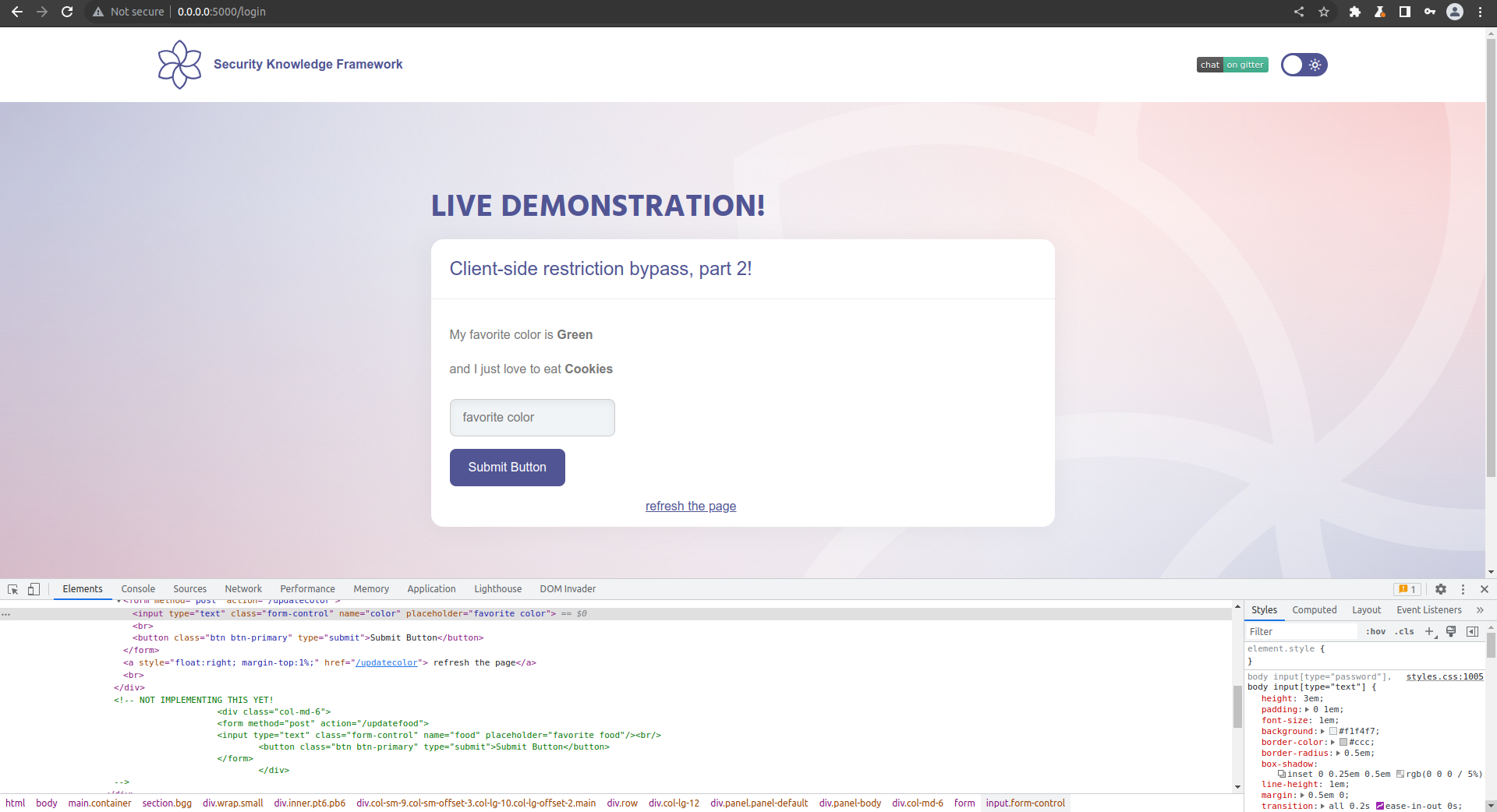Open DevTools settings gear
Viewport: 1497px width, 812px height.
pyautogui.click(x=1441, y=589)
